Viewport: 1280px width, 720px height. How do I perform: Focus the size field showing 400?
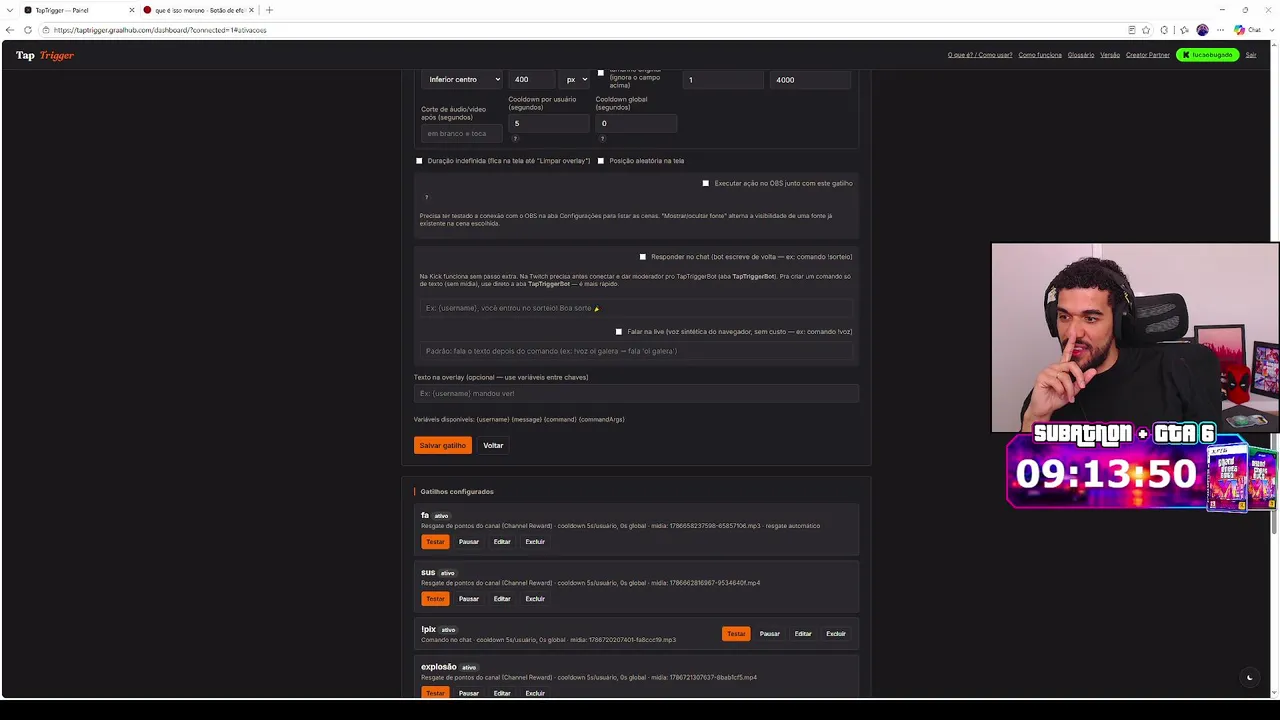(533, 79)
